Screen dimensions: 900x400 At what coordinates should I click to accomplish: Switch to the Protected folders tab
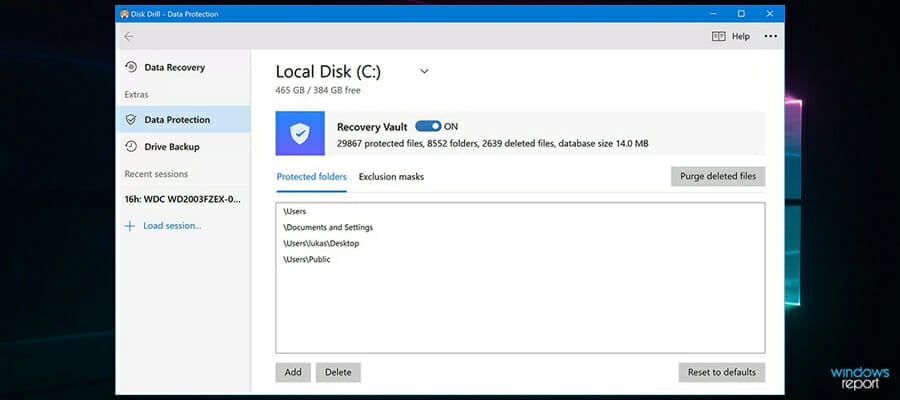click(312, 177)
